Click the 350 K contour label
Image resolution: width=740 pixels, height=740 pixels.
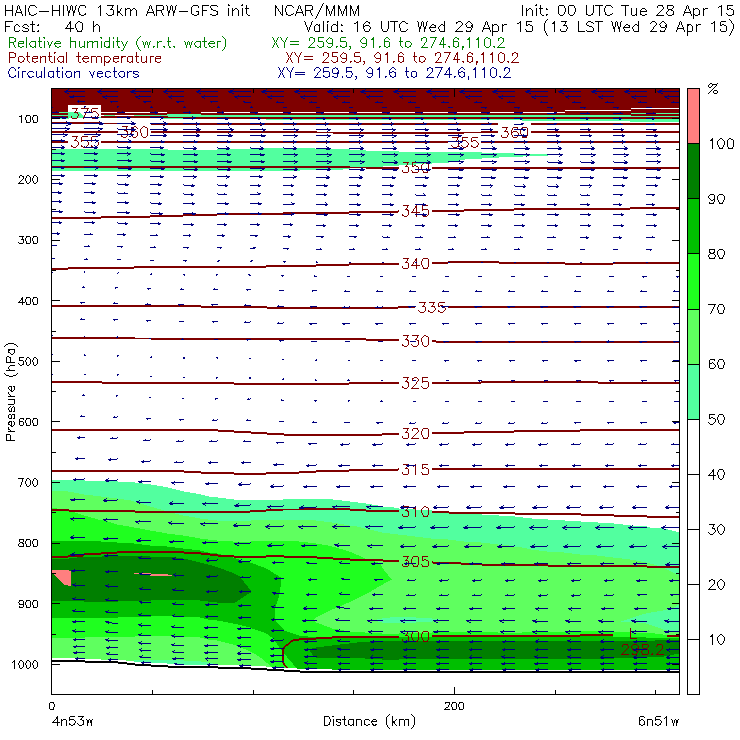[x=415, y=168]
